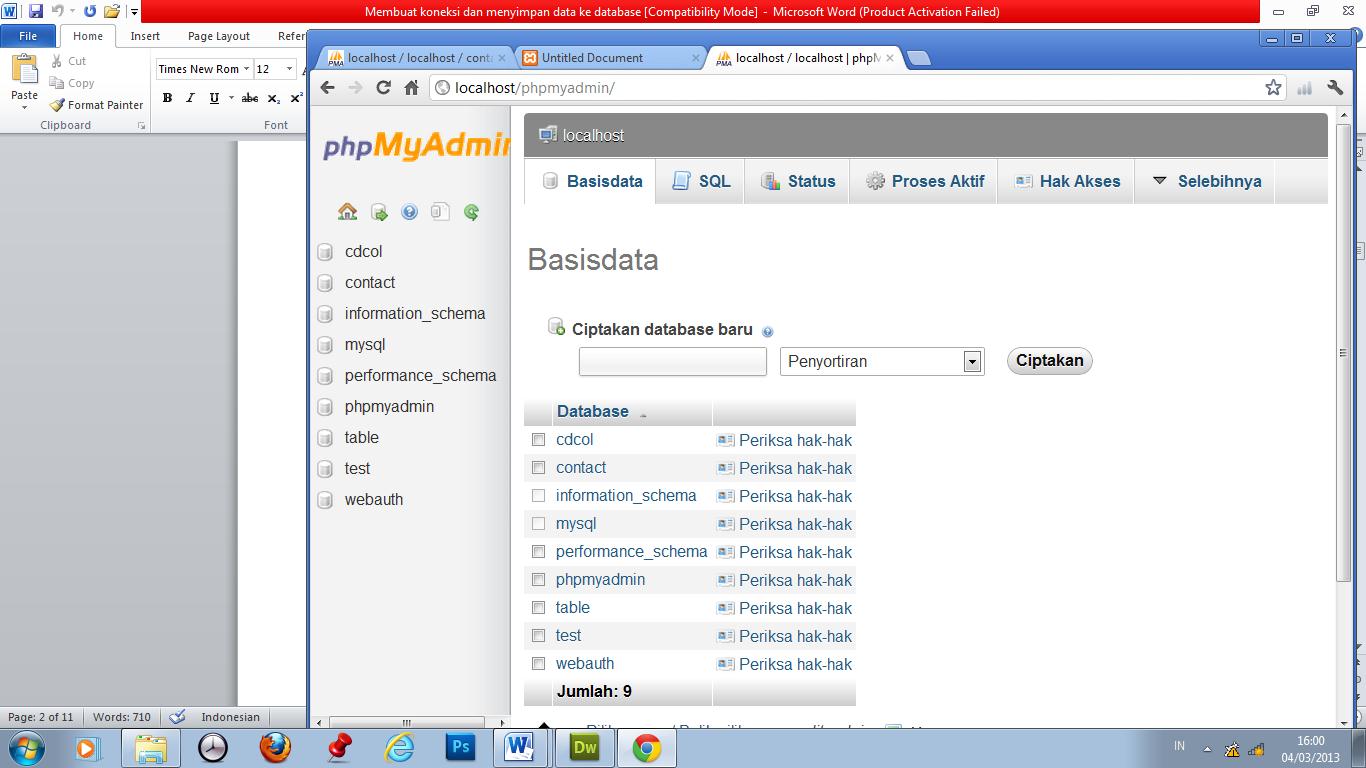Expand Clipboard group dialog launcher
The width and height of the screenshot is (1366, 768).
[x=141, y=126]
